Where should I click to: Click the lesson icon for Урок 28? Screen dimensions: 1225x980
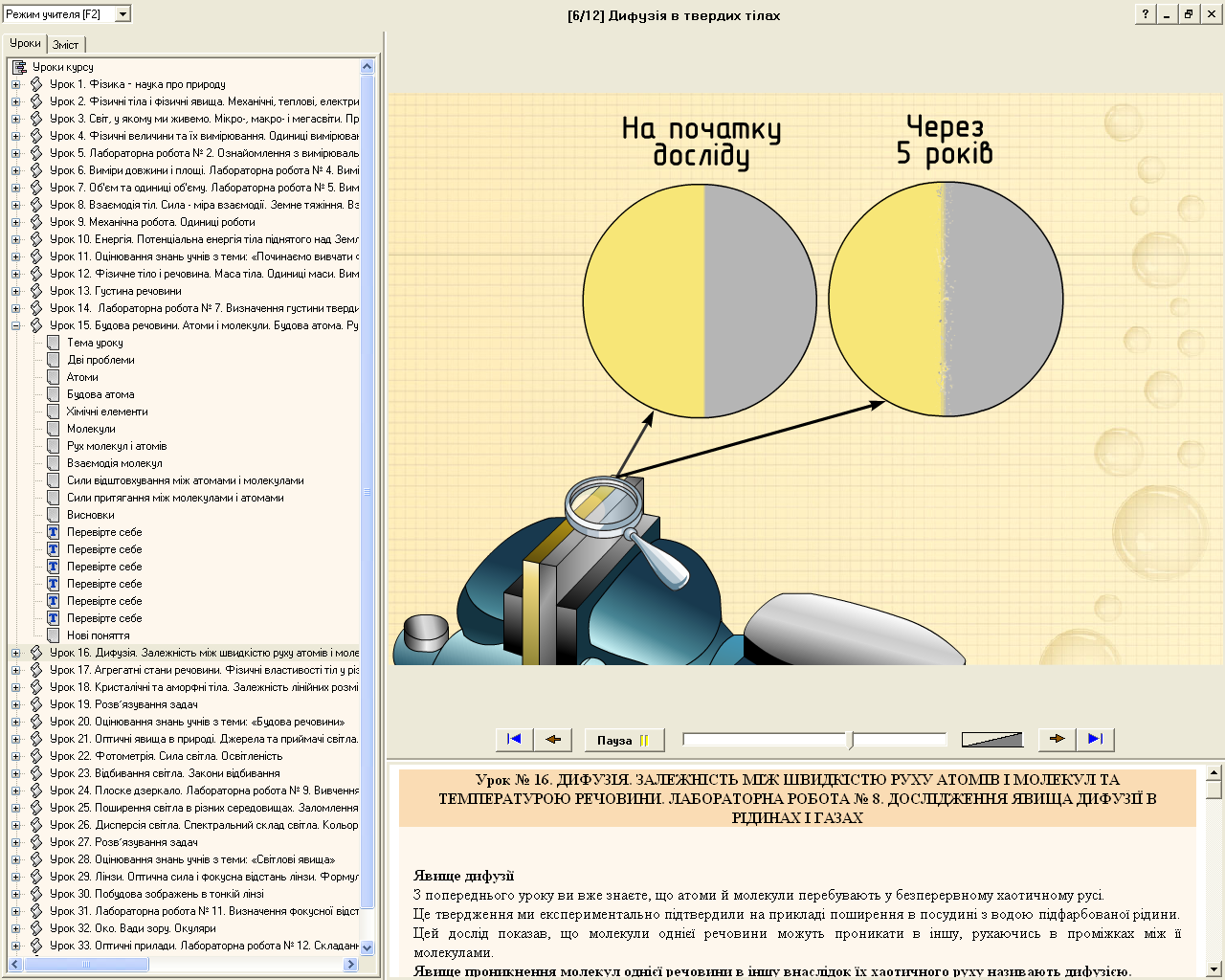(x=36, y=859)
